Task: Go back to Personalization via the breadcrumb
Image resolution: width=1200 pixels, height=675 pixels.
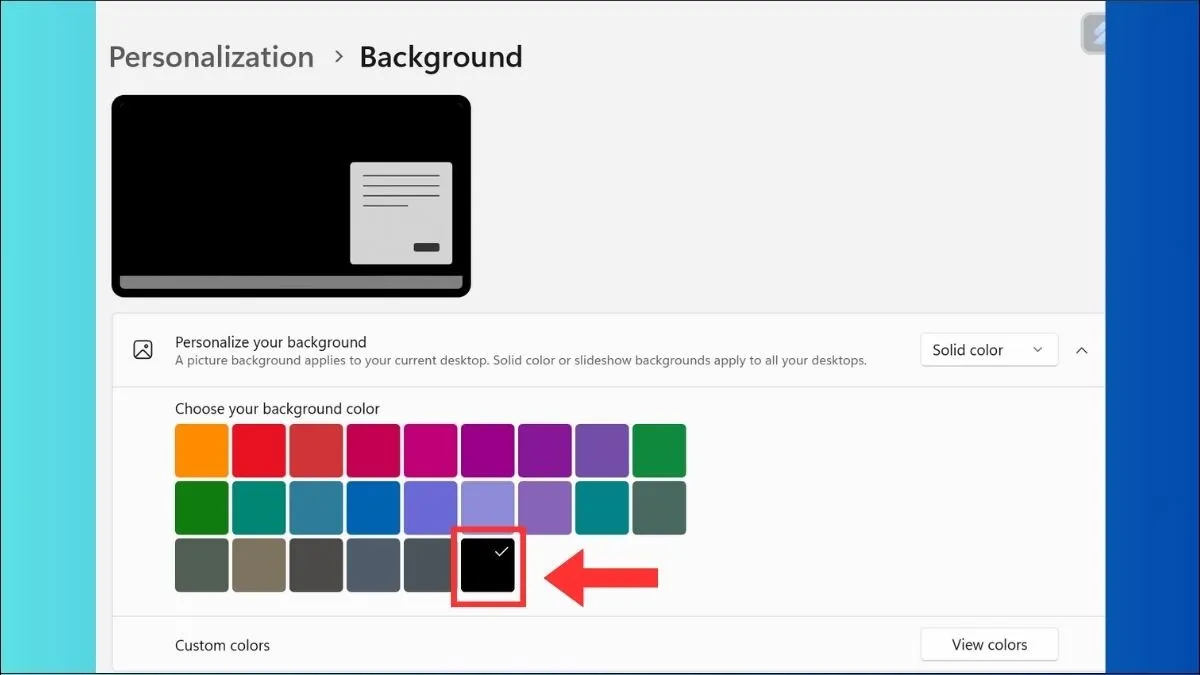Action: [x=211, y=57]
